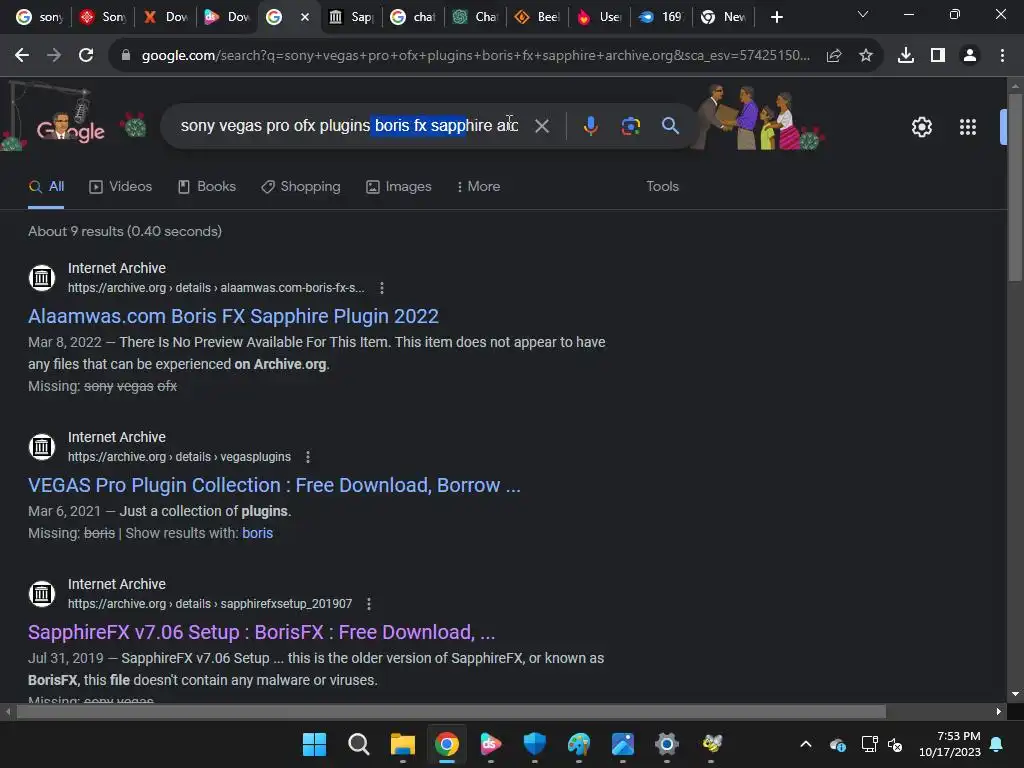Open the Google apps grid
This screenshot has width=1024, height=768.
tap(967, 127)
